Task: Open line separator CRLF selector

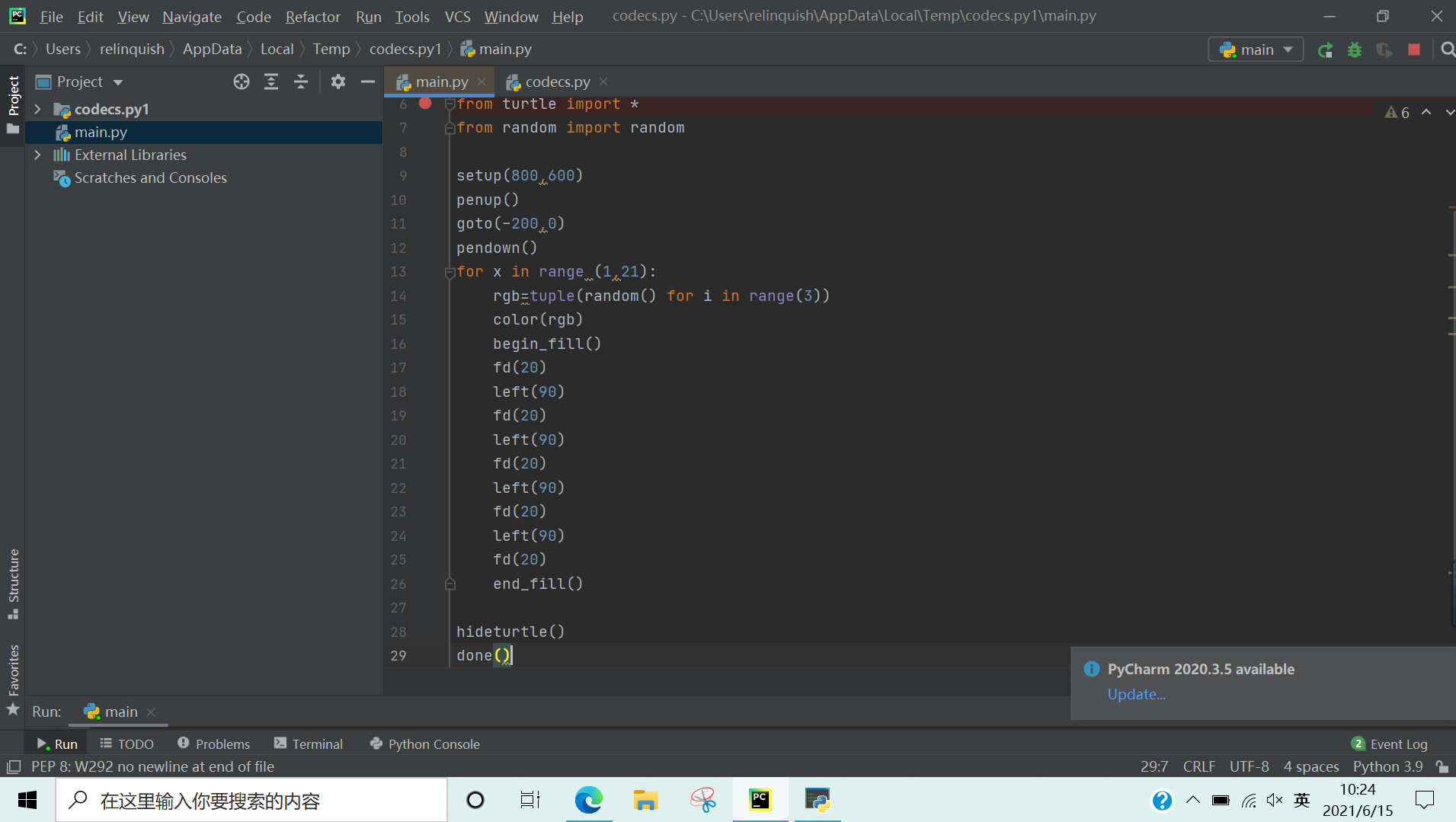Action: [1199, 766]
